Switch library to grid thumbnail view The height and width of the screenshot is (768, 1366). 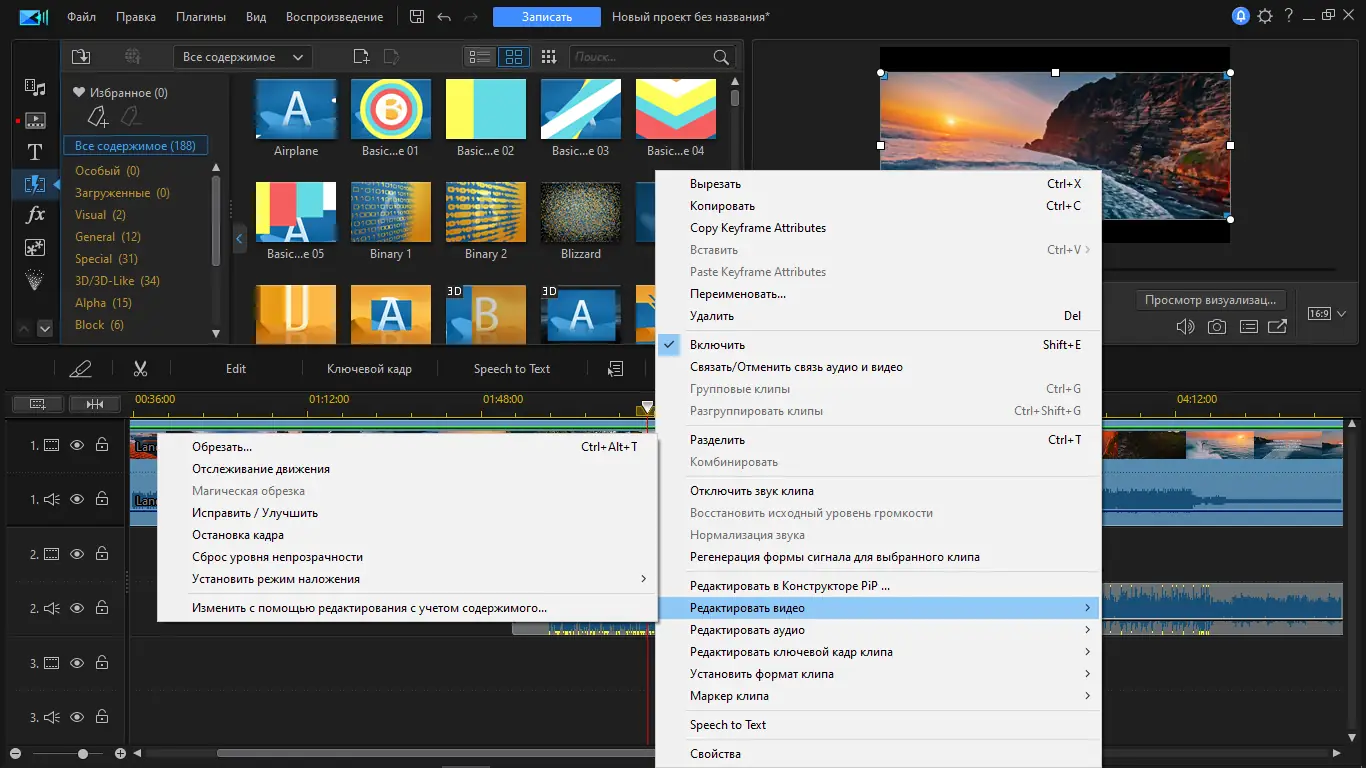click(x=513, y=57)
